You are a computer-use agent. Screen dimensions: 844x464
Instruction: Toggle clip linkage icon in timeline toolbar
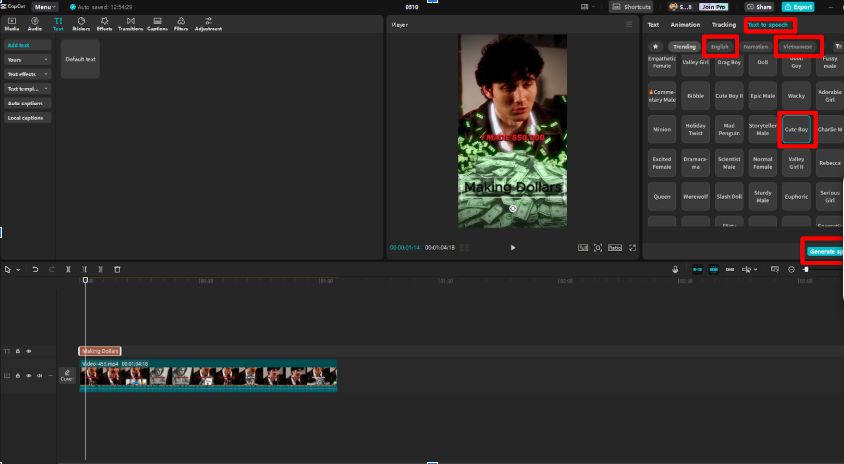[x=730, y=269]
